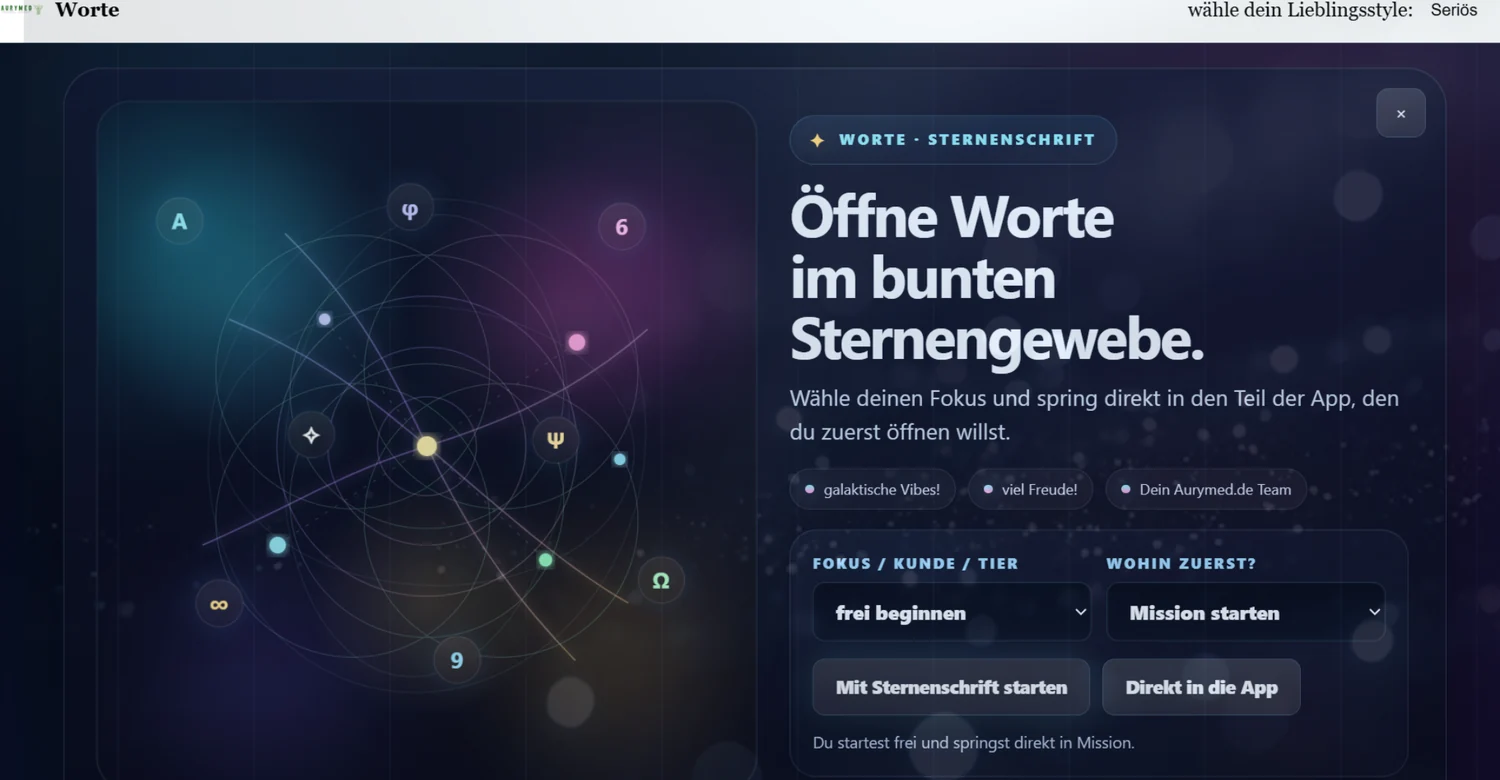Click Direkt in die App button

[x=1201, y=687]
